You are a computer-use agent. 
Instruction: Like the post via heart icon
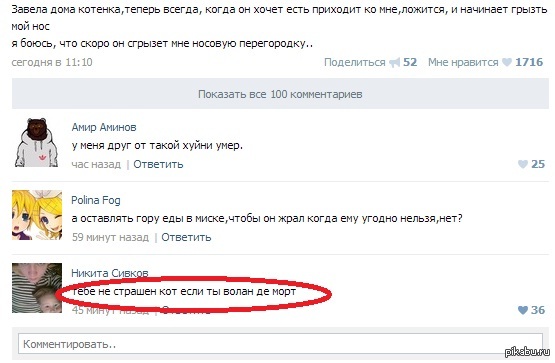pyautogui.click(x=507, y=62)
